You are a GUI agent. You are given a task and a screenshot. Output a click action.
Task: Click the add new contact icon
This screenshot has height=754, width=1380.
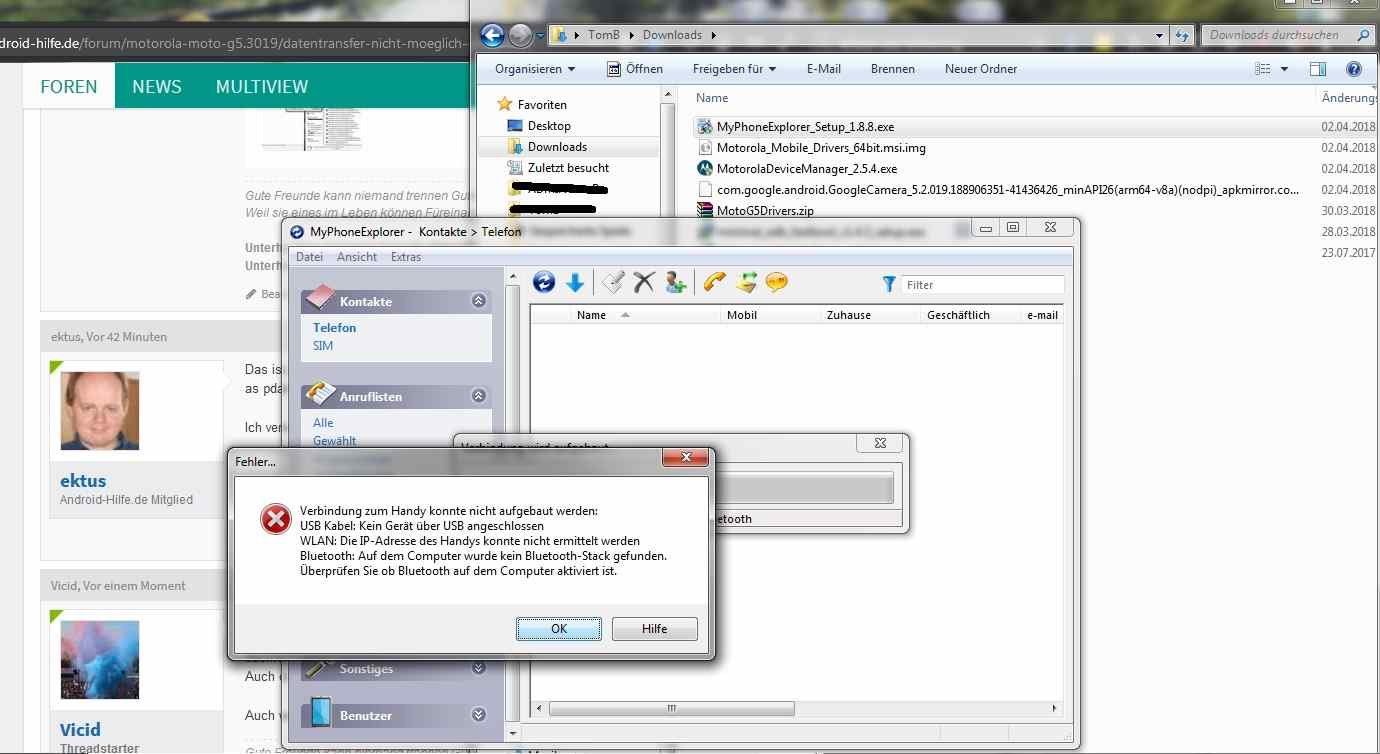[x=675, y=283]
